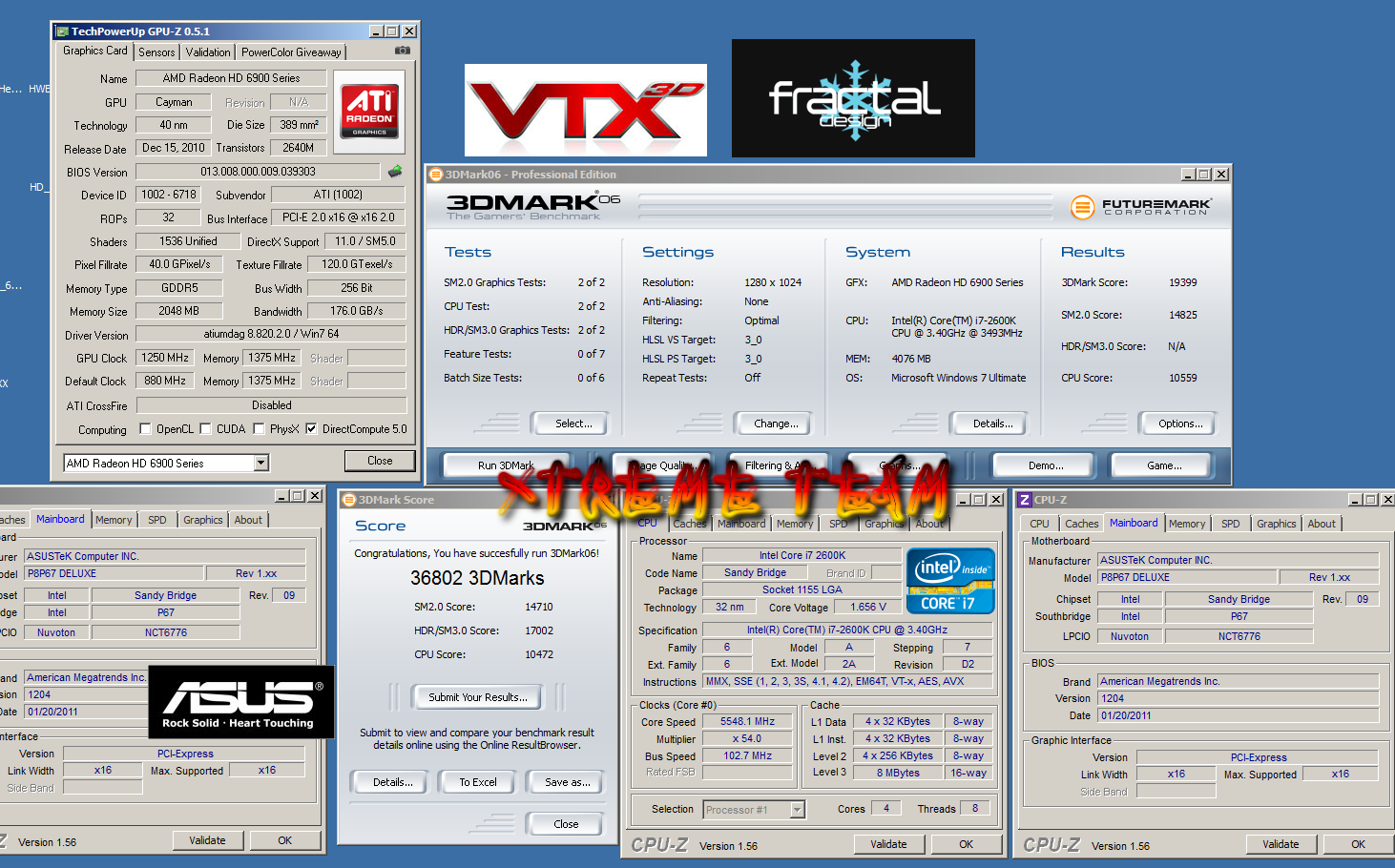Image resolution: width=1395 pixels, height=868 pixels.
Task: Click the ATI Radeon Graphics logo
Action: (369, 112)
